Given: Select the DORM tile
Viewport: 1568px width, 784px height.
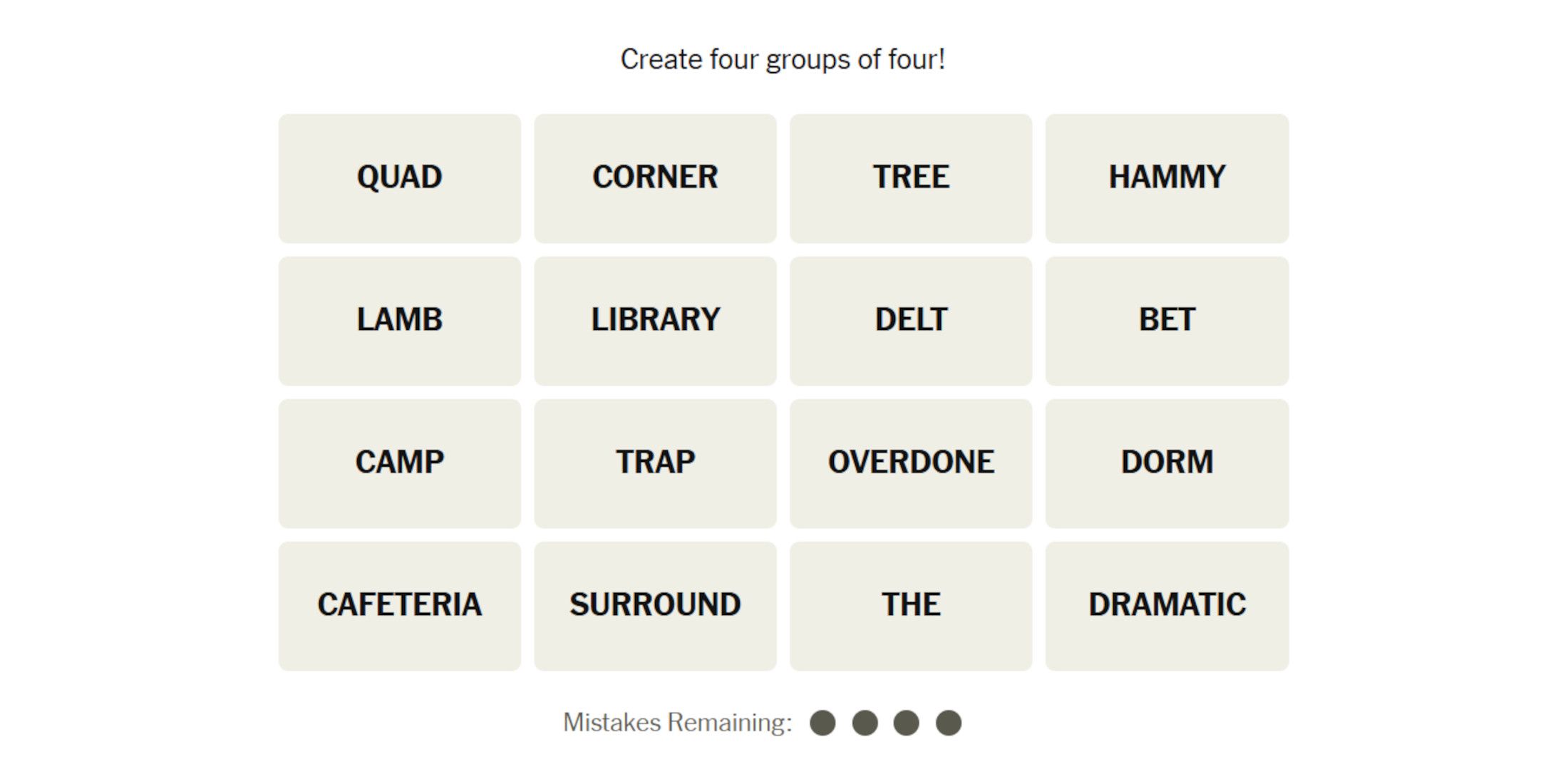Looking at the screenshot, I should 1167,463.
